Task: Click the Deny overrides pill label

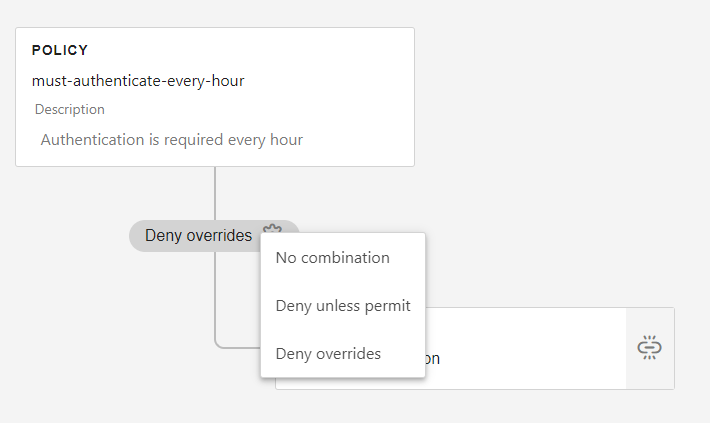Action: click(x=198, y=235)
